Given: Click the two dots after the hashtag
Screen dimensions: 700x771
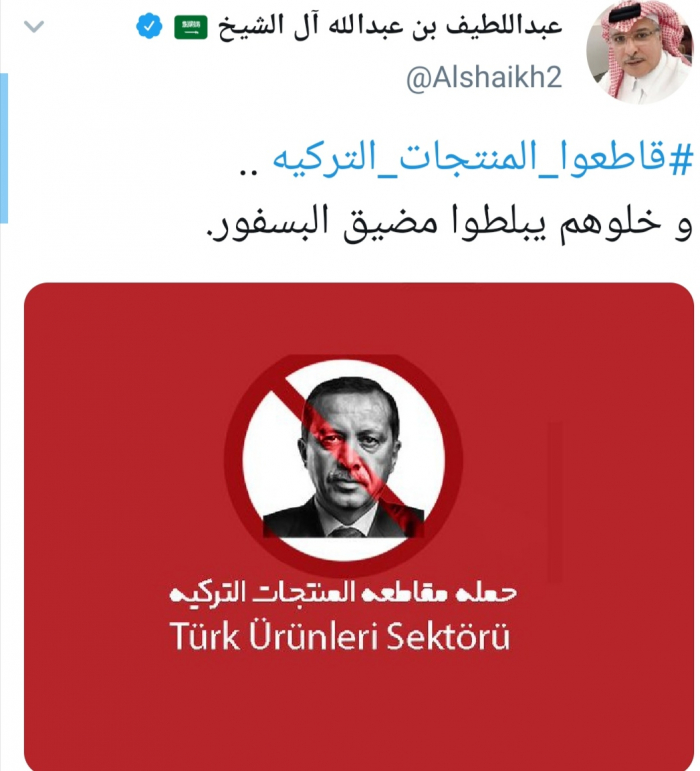Looking at the screenshot, I should click(x=248, y=172).
